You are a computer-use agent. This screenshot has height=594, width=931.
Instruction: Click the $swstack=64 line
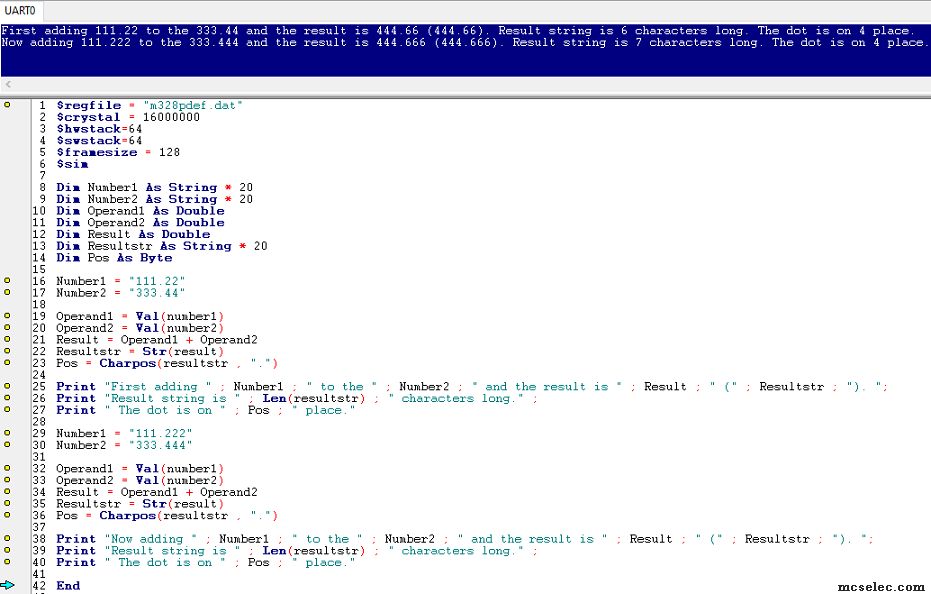coord(99,141)
